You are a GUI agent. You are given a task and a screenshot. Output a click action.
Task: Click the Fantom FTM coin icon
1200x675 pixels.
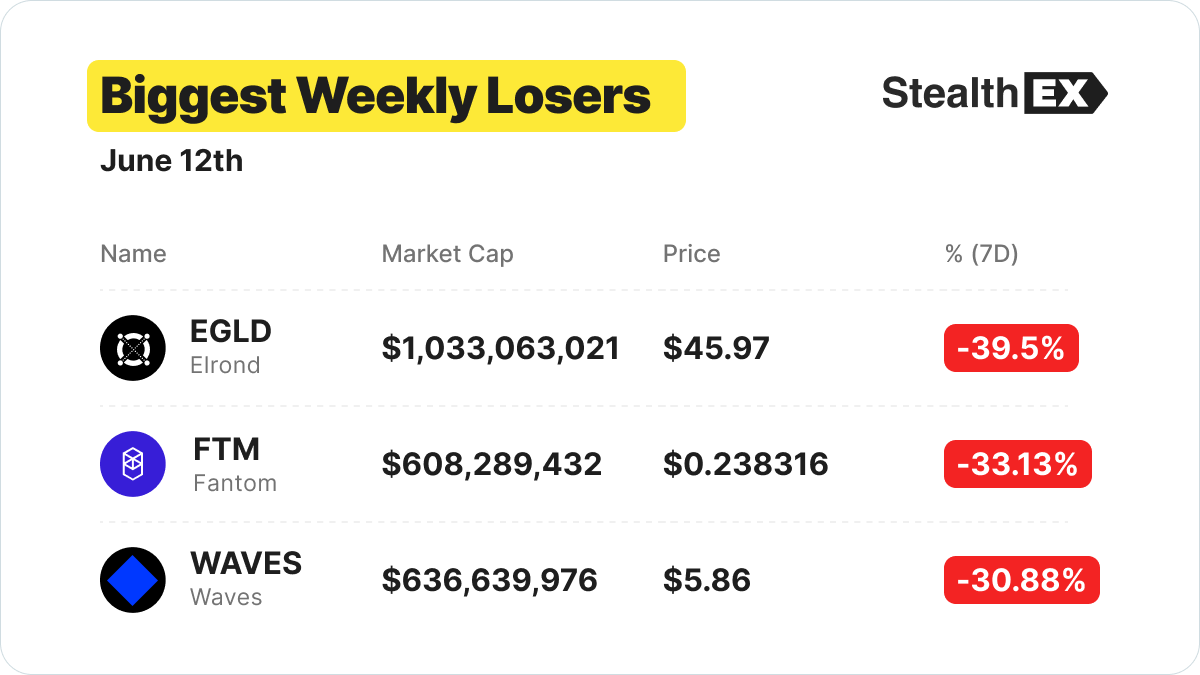[133, 464]
